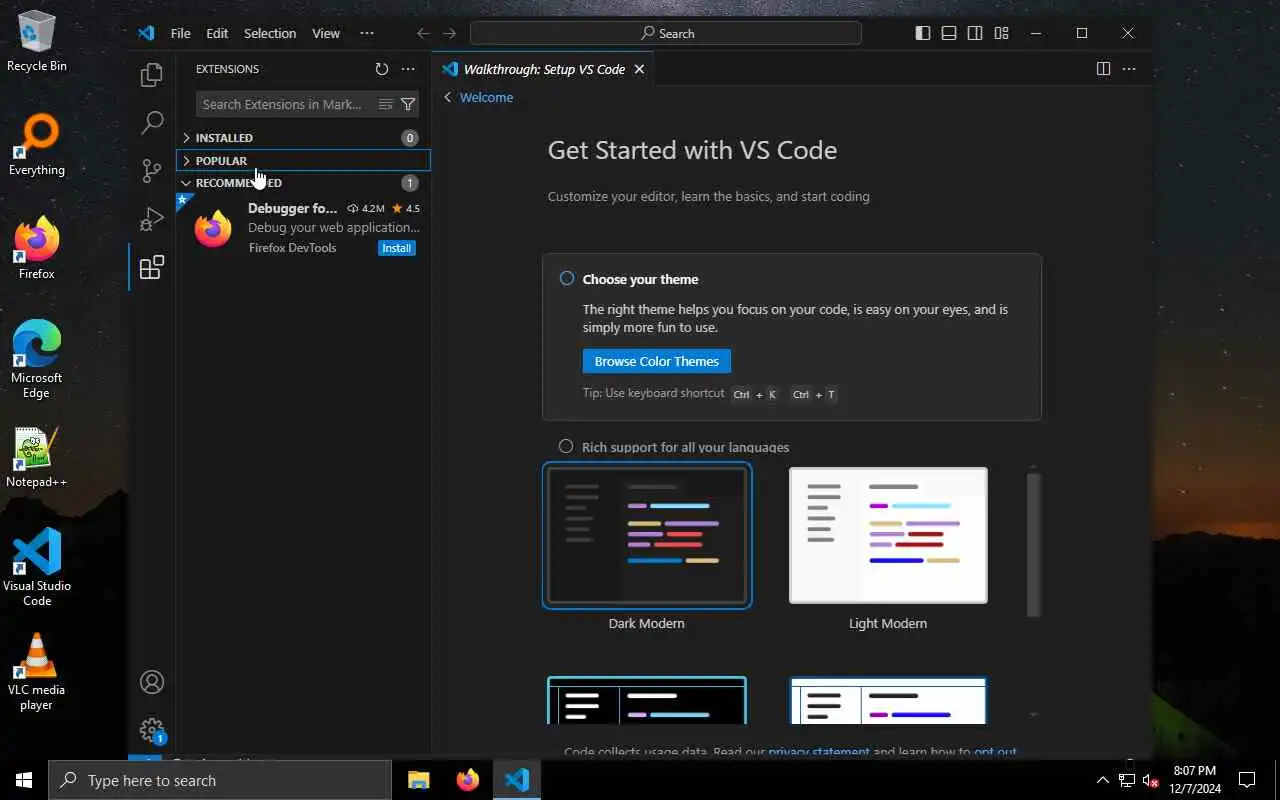Open the Accounts menu icon
This screenshot has height=800, width=1280.
pyautogui.click(x=152, y=682)
